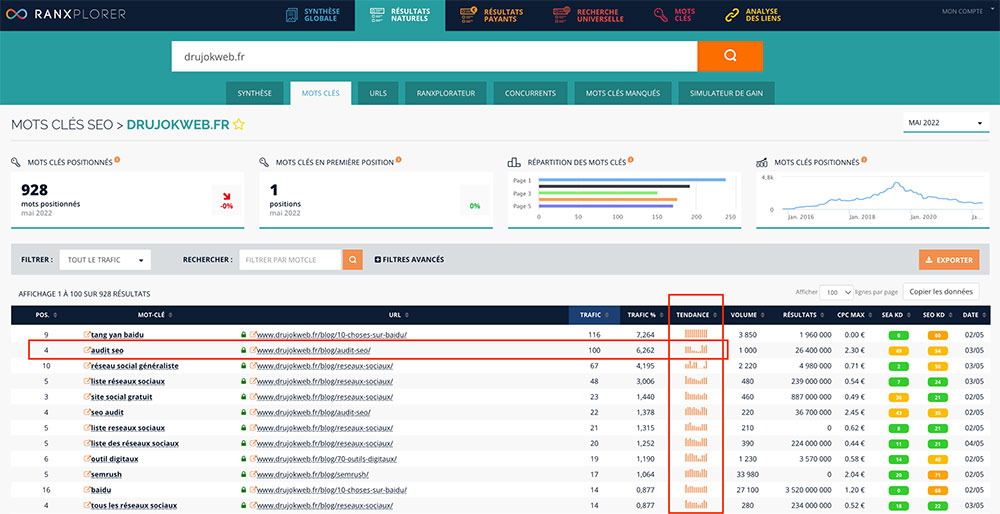Switch to the Concurrents sub-tab
Screen dimensions: 1000x514
(x=530, y=93)
